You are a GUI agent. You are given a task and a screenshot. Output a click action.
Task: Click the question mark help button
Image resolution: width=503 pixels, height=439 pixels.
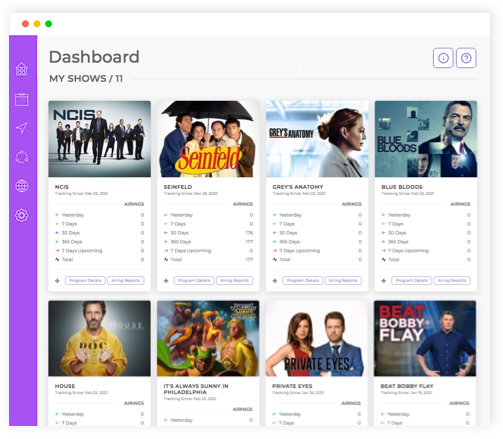[x=466, y=58]
